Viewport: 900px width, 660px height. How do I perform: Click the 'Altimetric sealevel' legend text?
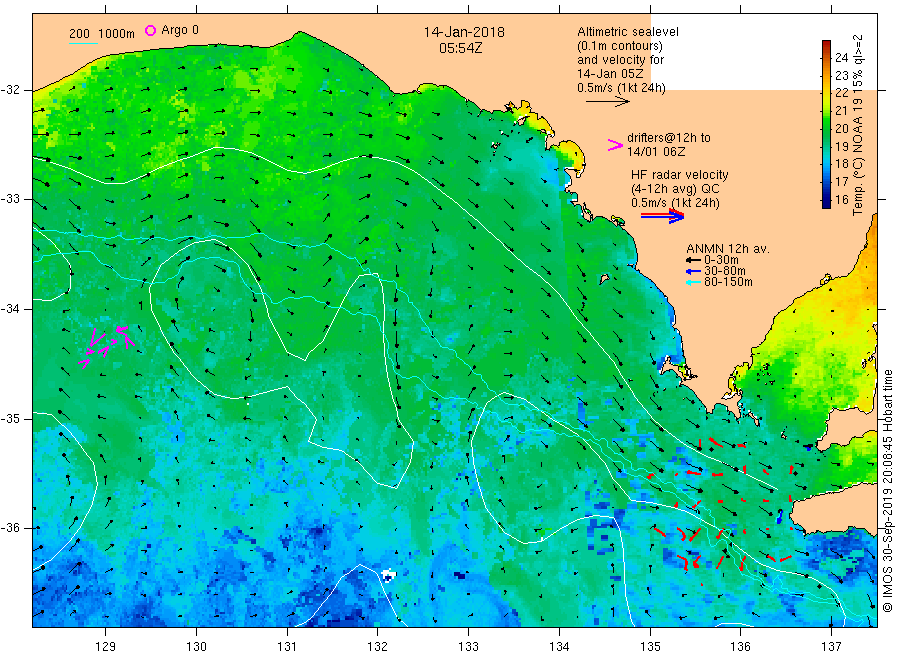point(627,32)
